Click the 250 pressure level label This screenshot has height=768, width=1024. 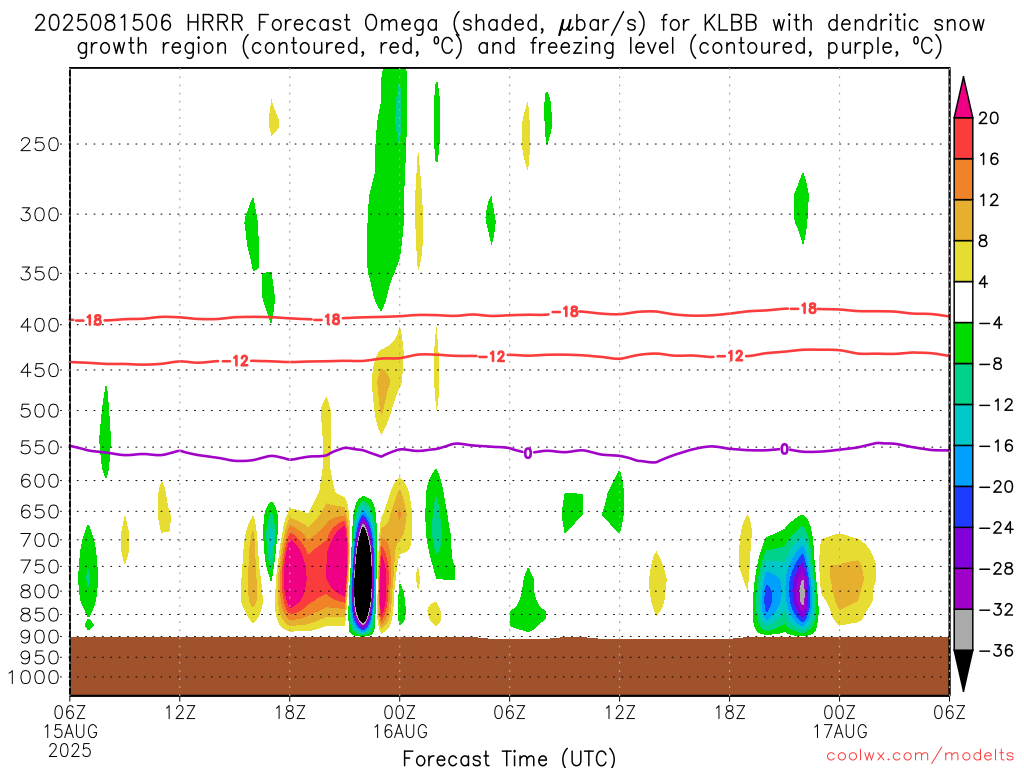click(40, 144)
